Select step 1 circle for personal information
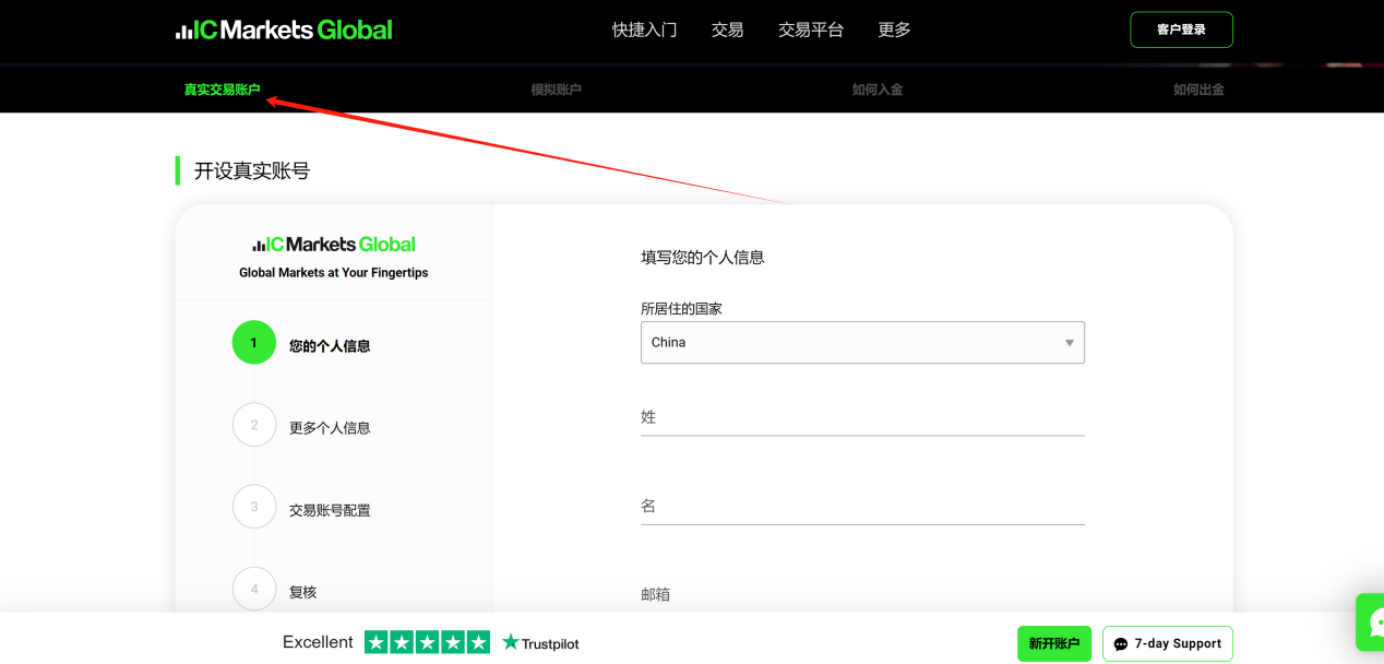Viewport: 1384px width, 664px height. point(254,343)
